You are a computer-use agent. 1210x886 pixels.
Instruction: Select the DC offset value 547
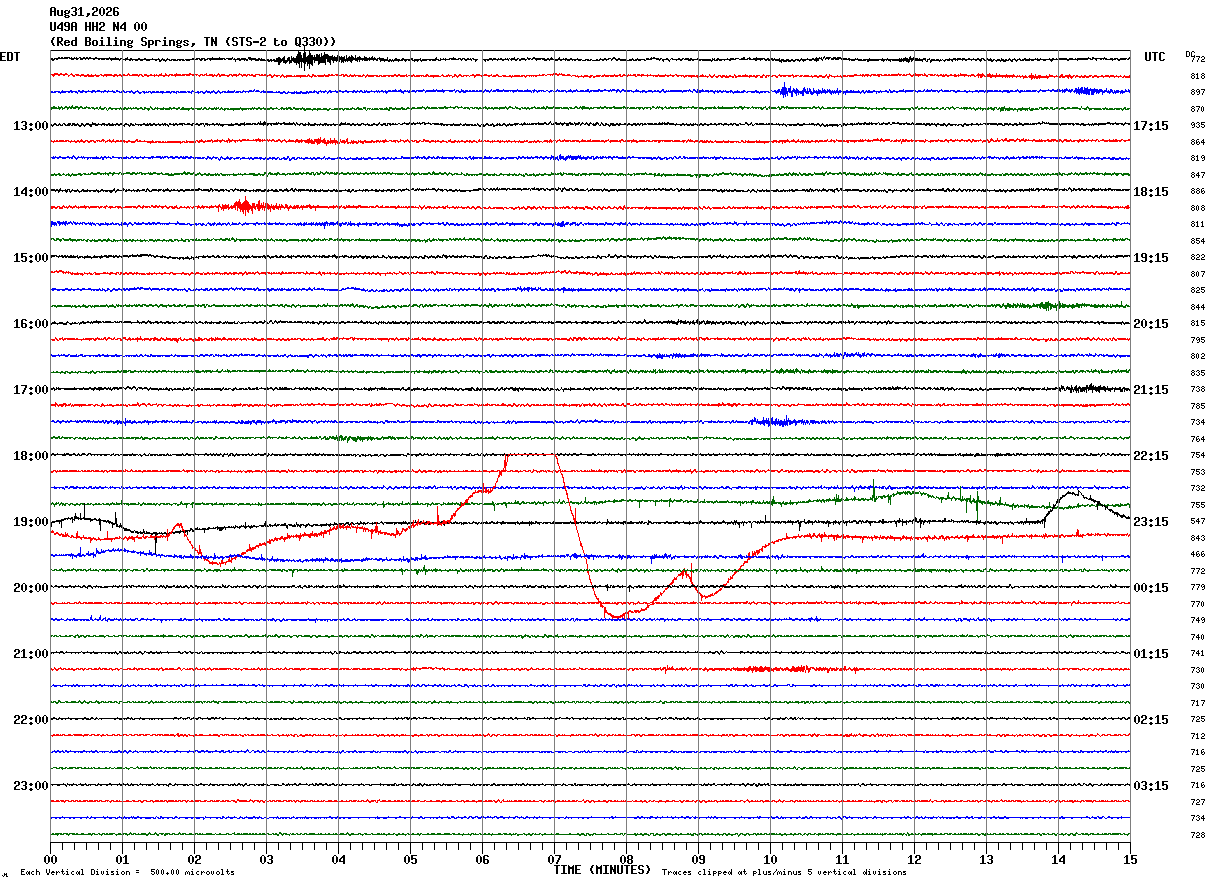click(1197, 522)
